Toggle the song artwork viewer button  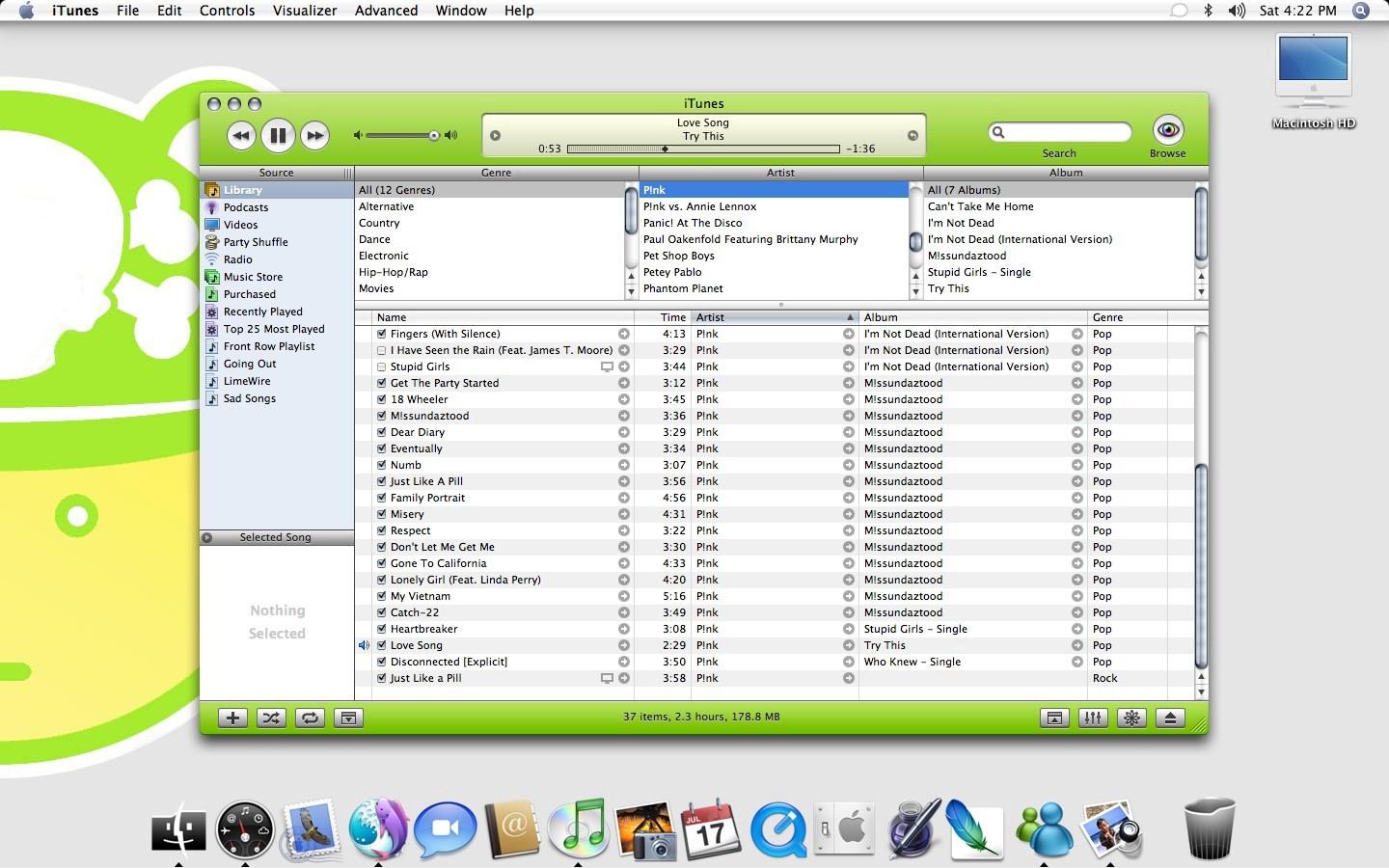[x=348, y=718]
